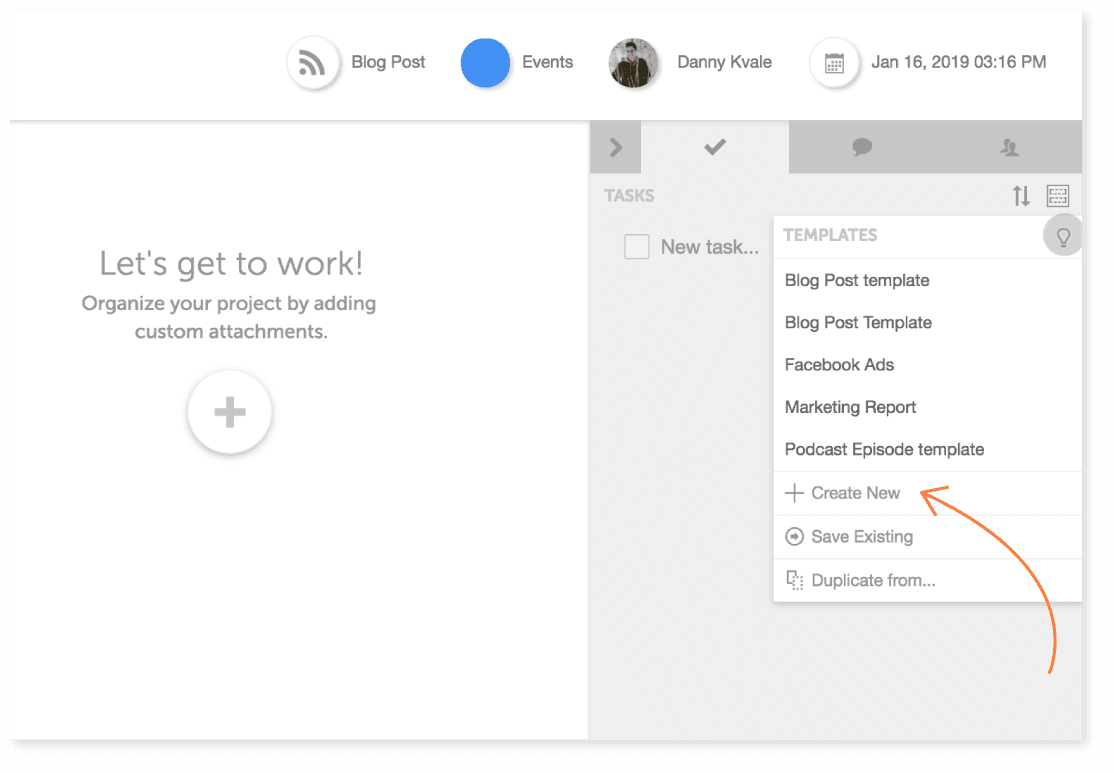Viewport: 1114px width, 773px height.
Task: Click the Blog Post type label
Action: [388, 62]
